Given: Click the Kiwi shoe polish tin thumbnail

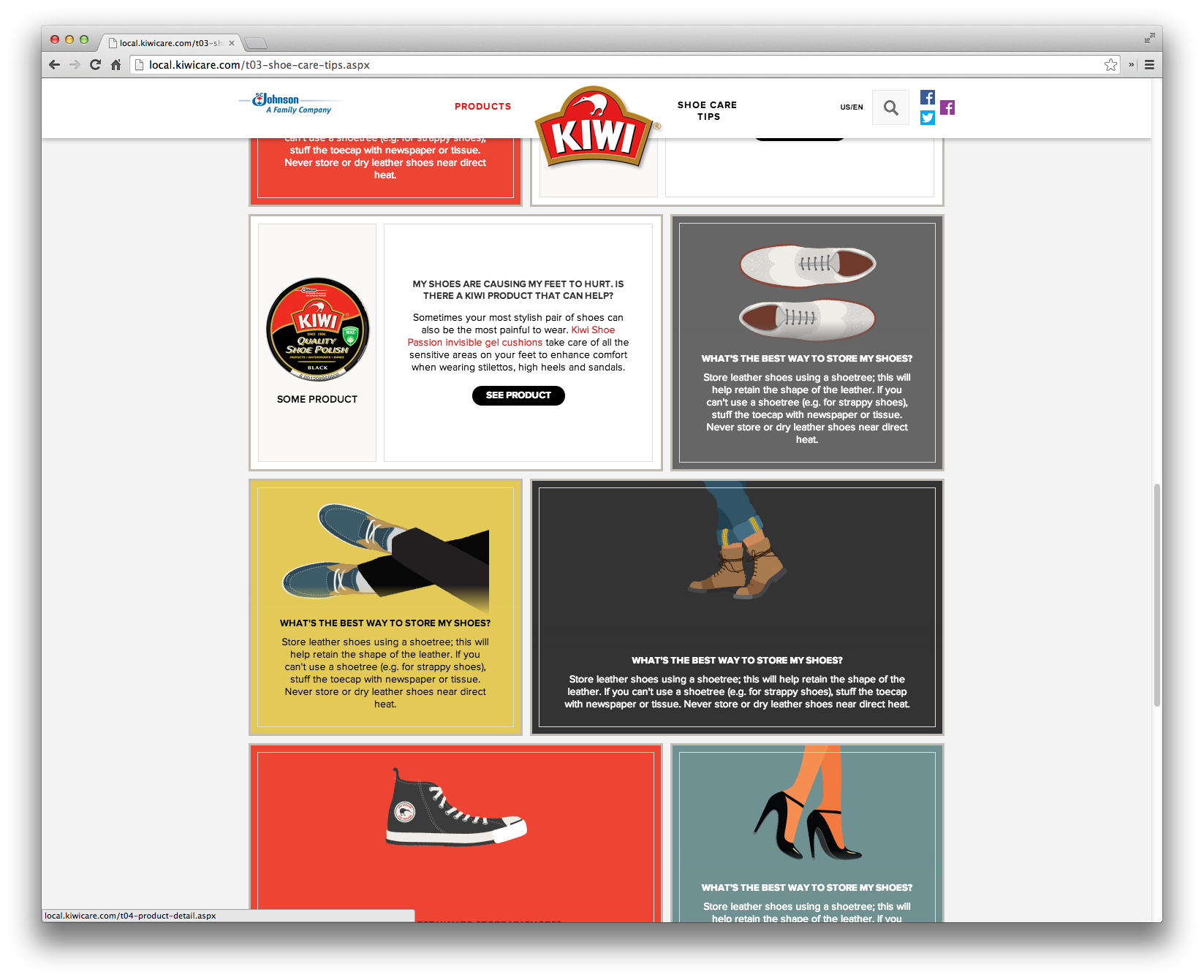Looking at the screenshot, I should [317, 330].
